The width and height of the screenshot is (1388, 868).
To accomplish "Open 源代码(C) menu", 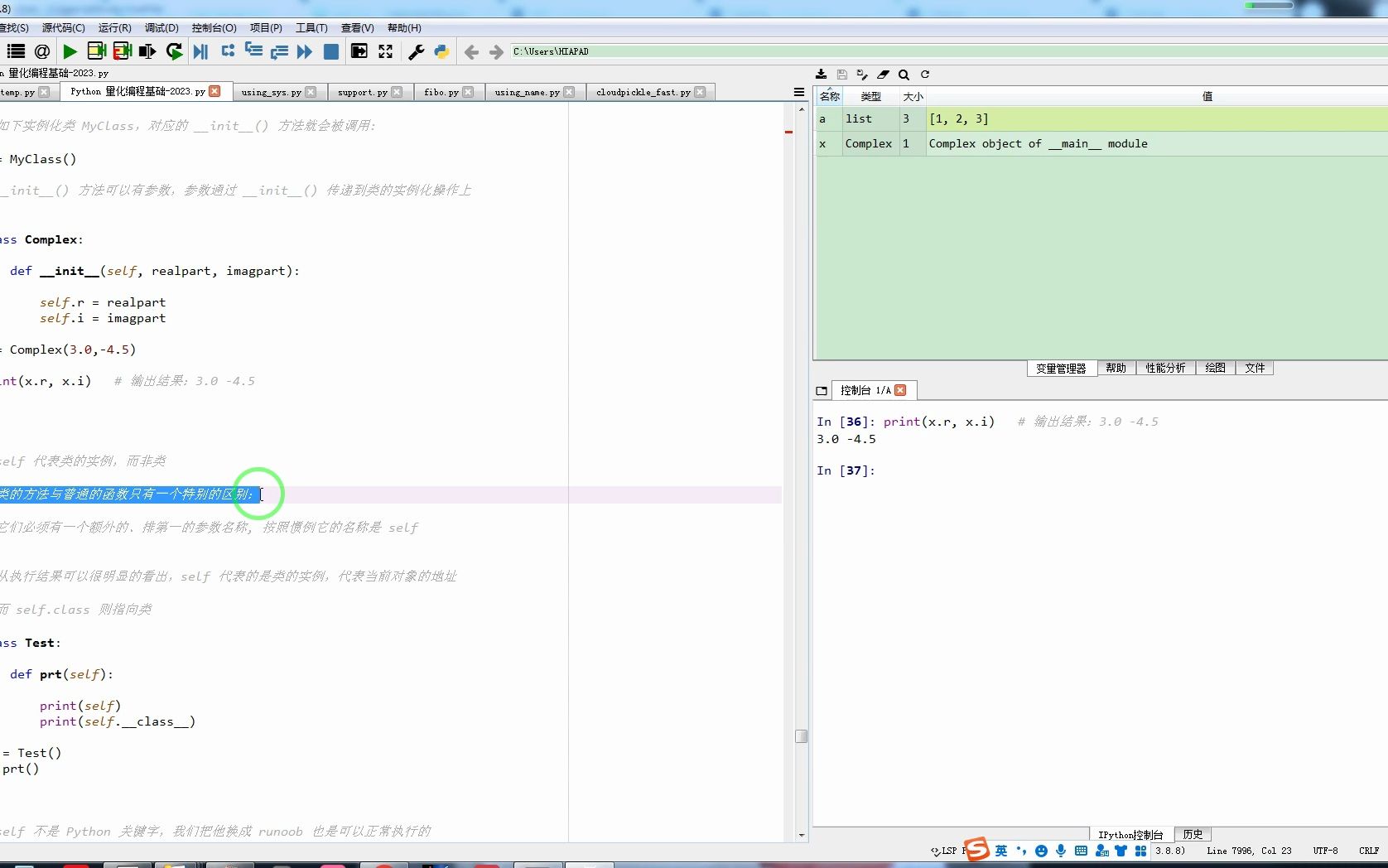I will pyautogui.click(x=63, y=27).
